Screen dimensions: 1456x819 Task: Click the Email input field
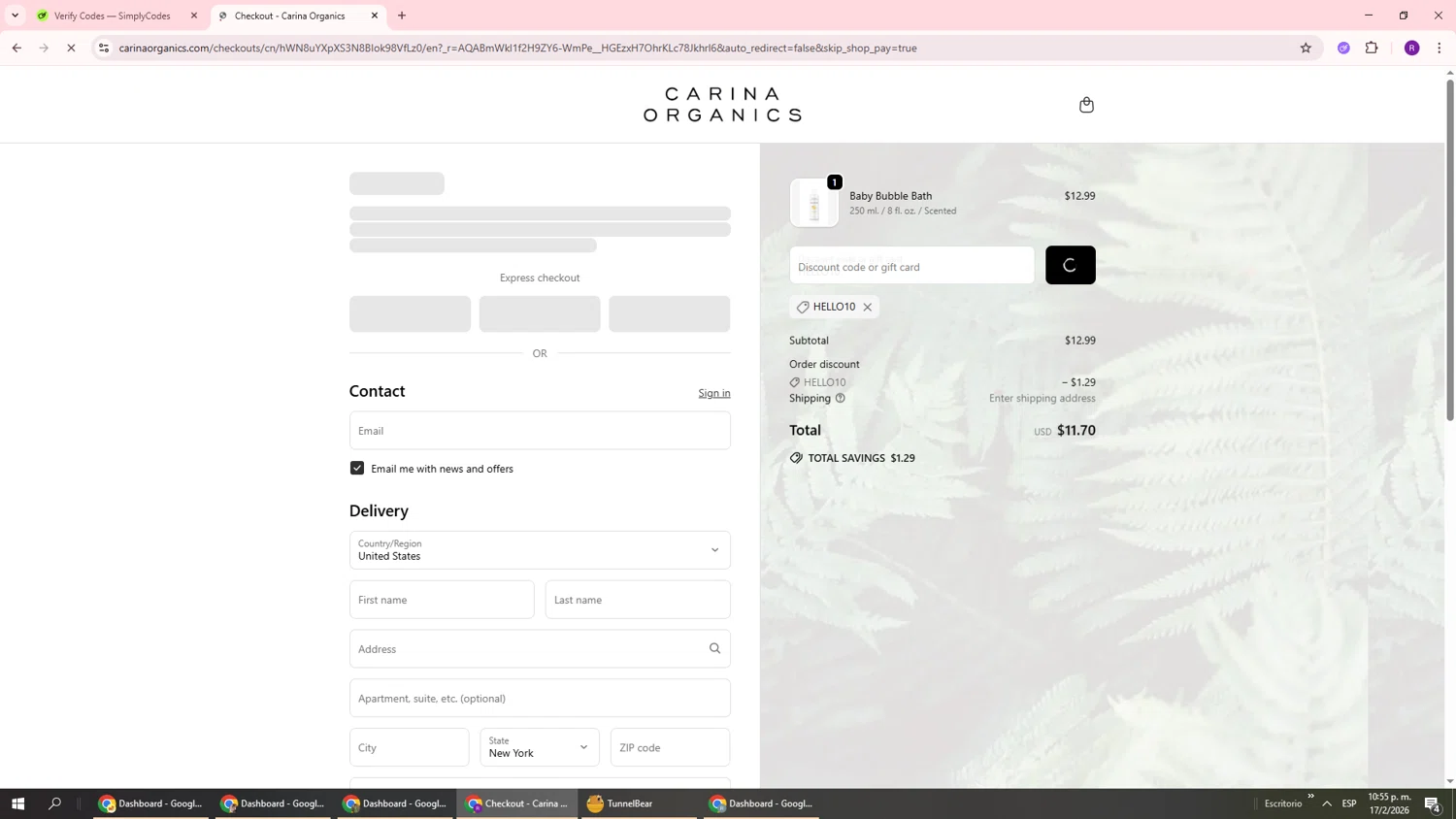[540, 431]
